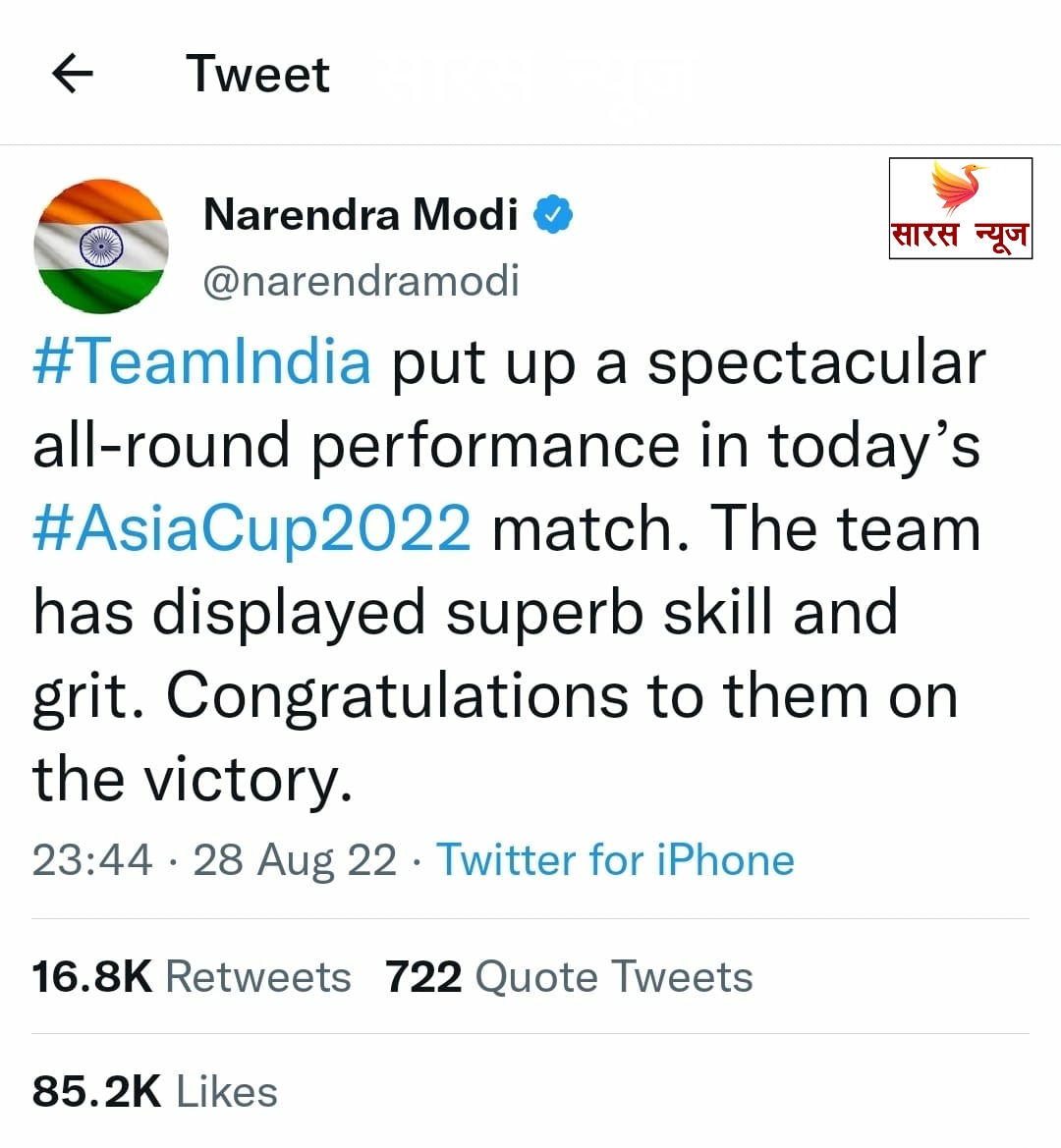The height and width of the screenshot is (1148, 1061).
Task: View the 722 Quote Tweets list
Action: pyautogui.click(x=569, y=977)
